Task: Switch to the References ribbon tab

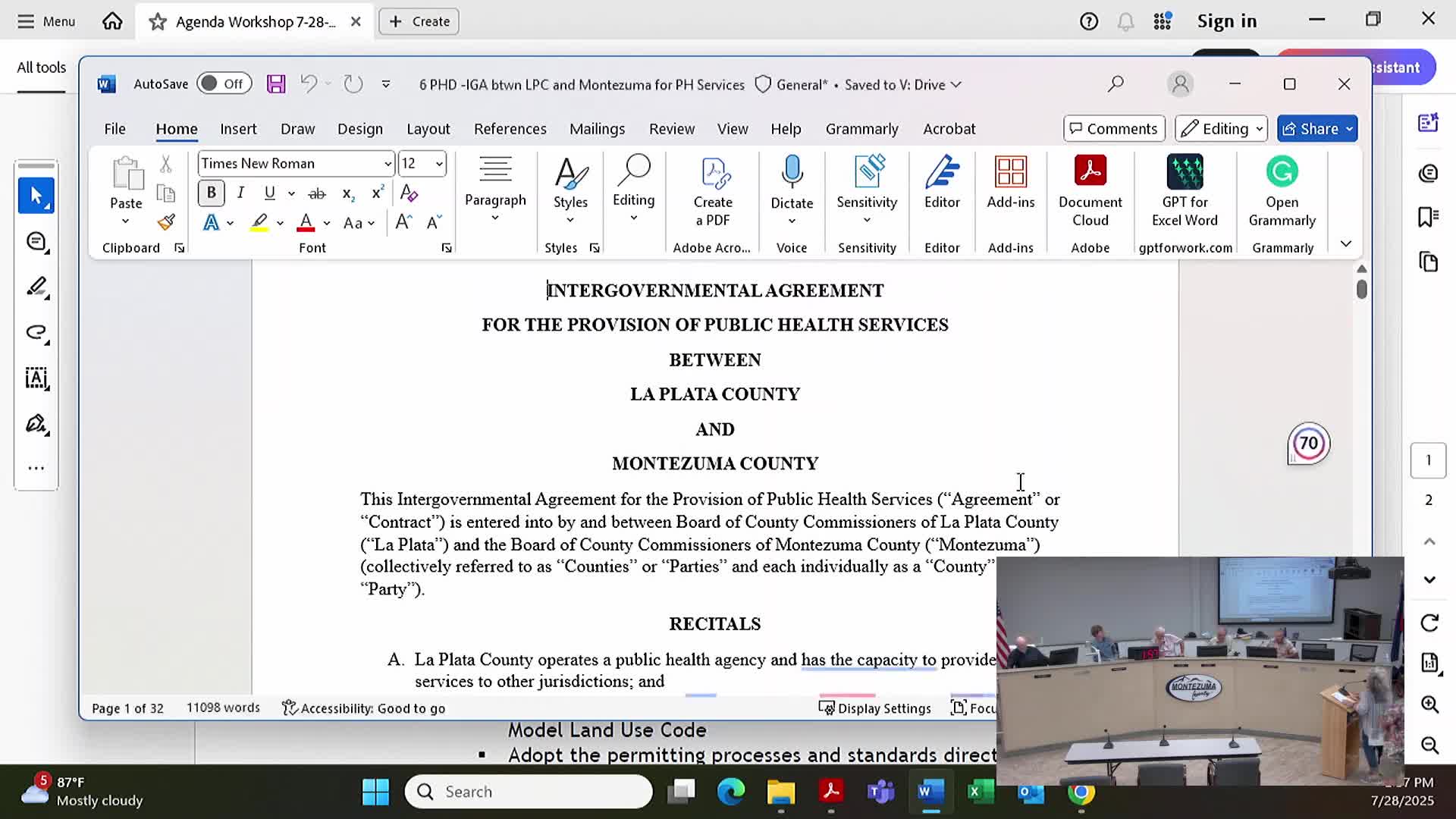Action: pyautogui.click(x=510, y=129)
